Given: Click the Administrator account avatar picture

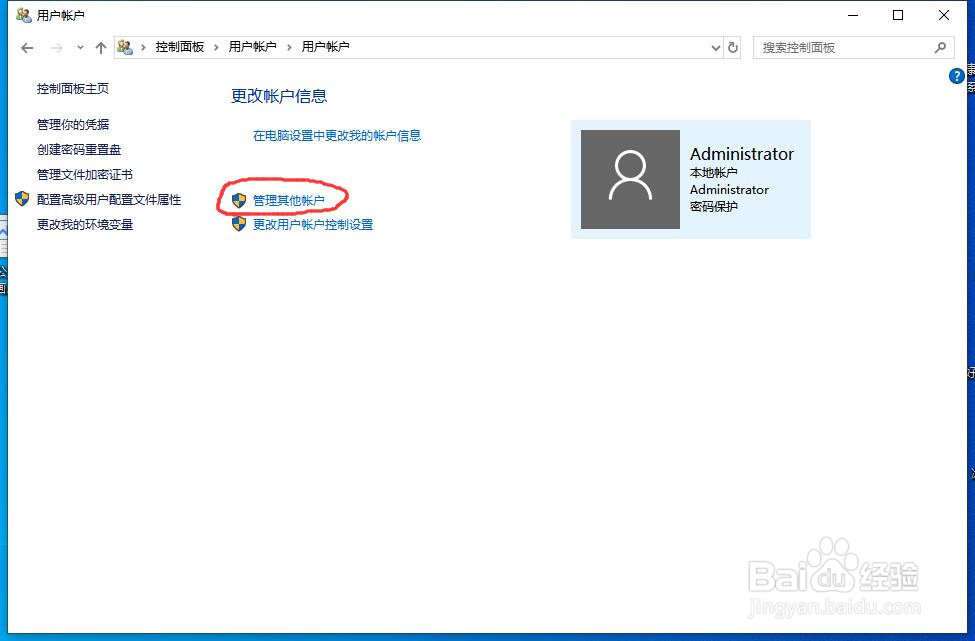Looking at the screenshot, I should tap(629, 179).
